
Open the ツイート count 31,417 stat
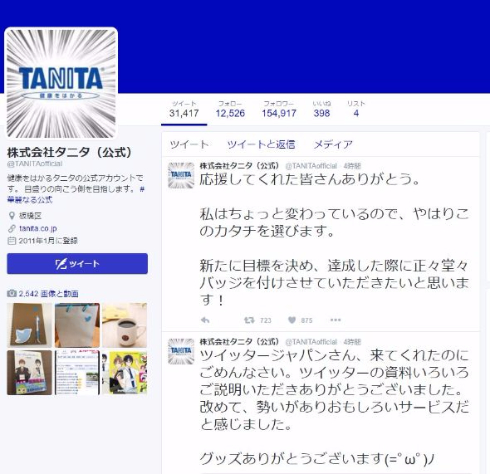(x=184, y=109)
